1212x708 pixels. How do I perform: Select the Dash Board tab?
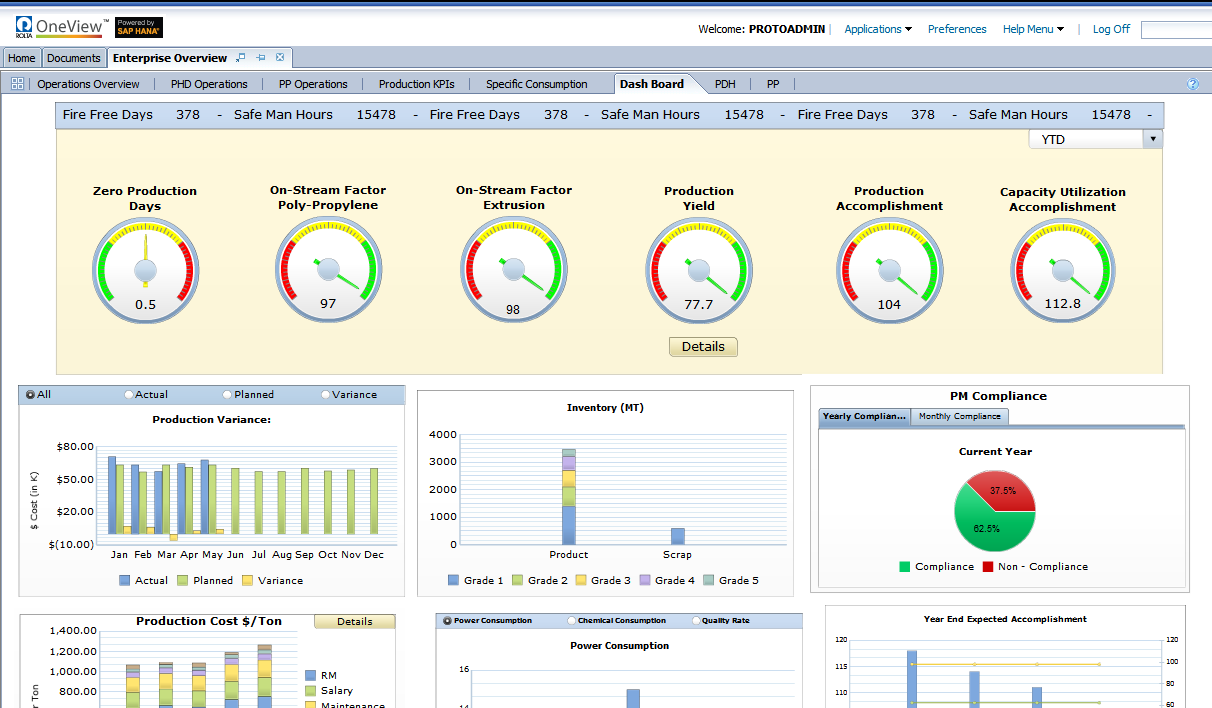[652, 84]
